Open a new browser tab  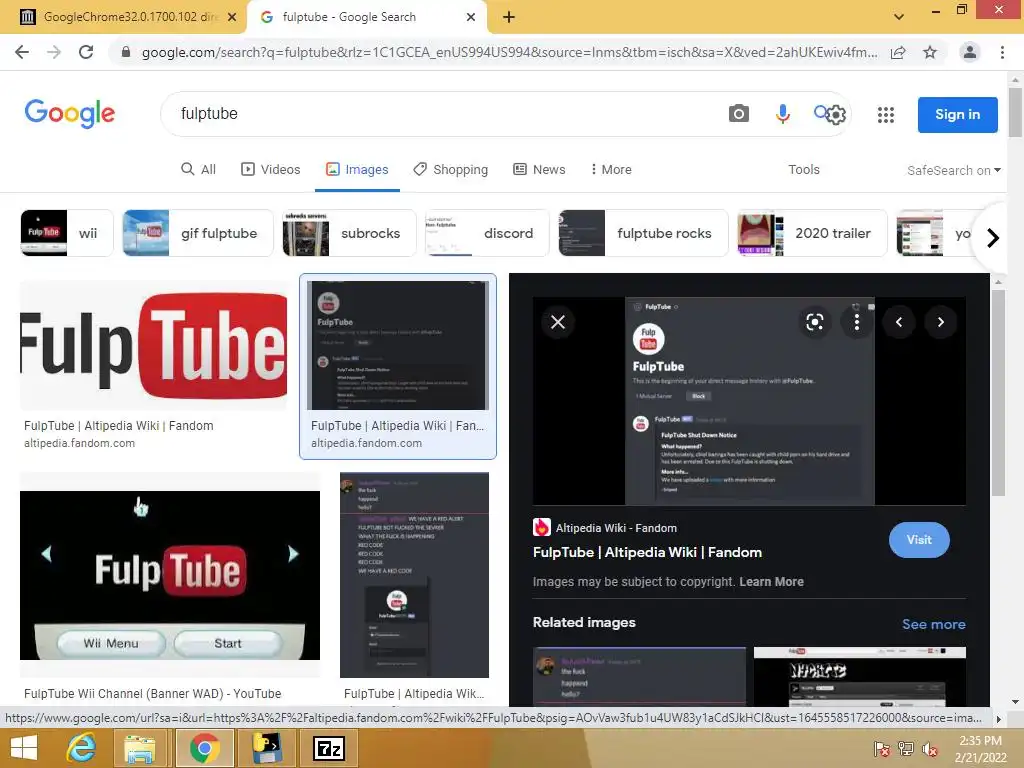(x=509, y=17)
